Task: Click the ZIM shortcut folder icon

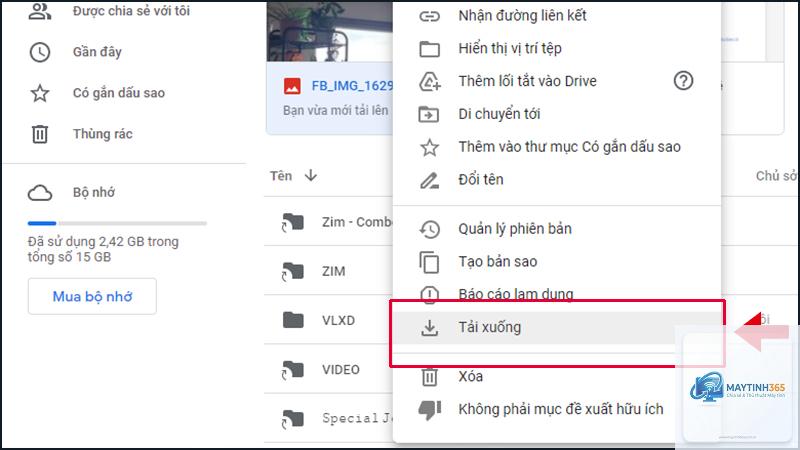Action: click(x=292, y=271)
